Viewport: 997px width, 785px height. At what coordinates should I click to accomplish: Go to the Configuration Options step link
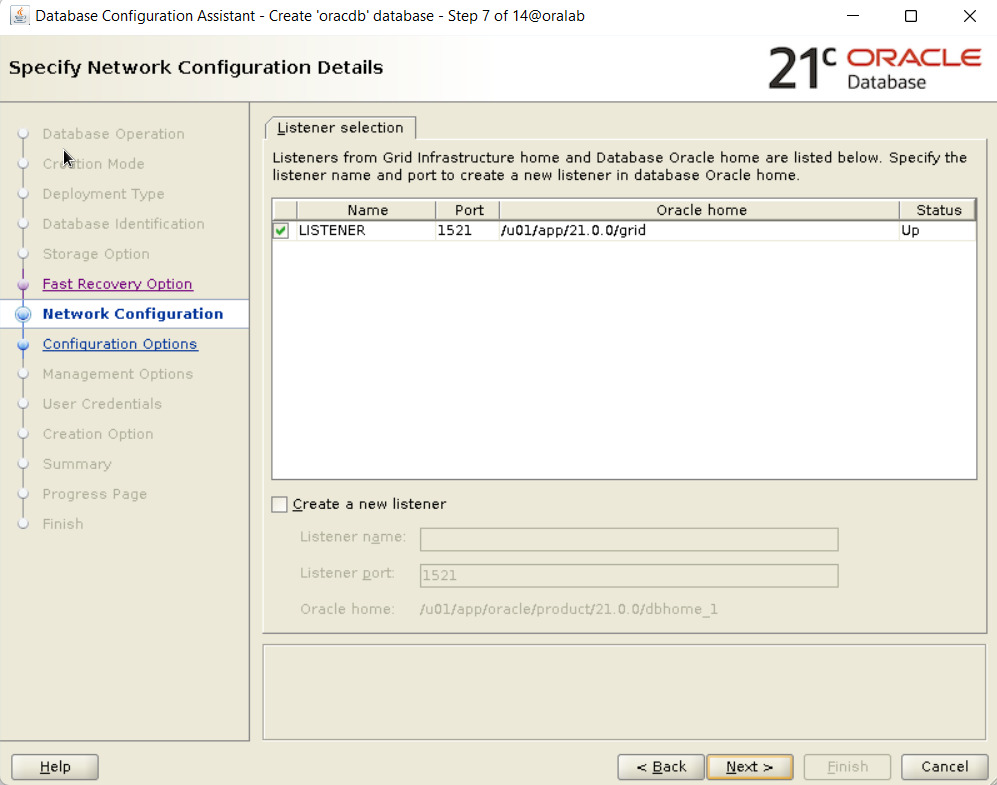[x=120, y=344]
